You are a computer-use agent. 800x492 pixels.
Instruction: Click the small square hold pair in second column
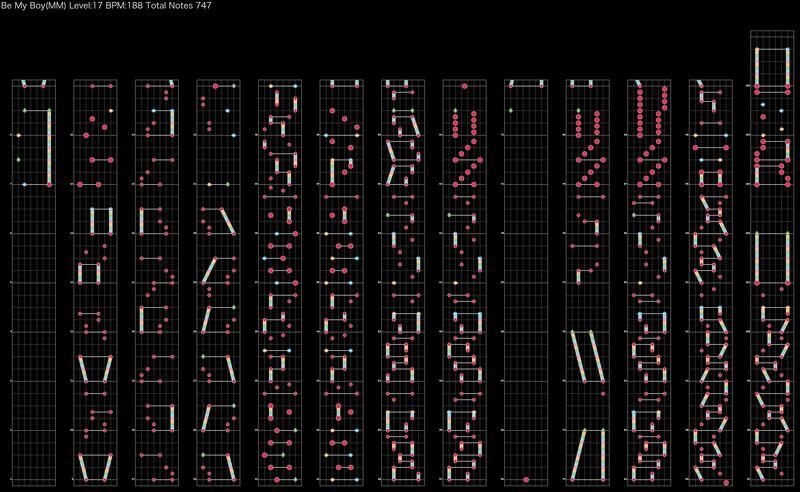click(88, 272)
